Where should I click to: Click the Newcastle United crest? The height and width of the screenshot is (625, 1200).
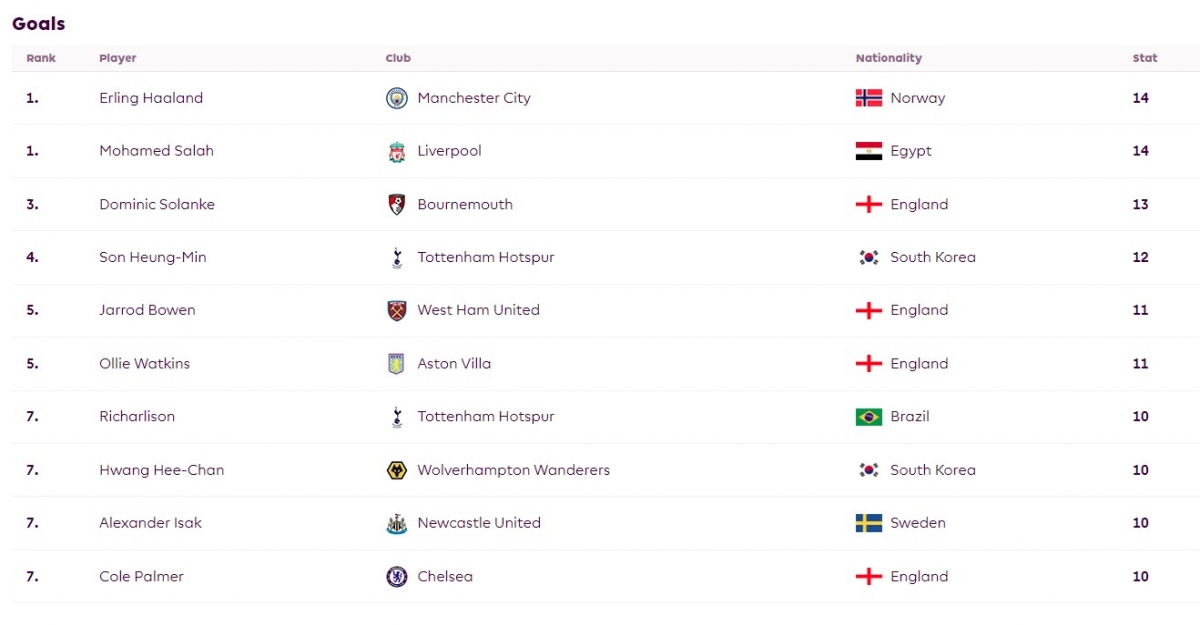coord(397,523)
